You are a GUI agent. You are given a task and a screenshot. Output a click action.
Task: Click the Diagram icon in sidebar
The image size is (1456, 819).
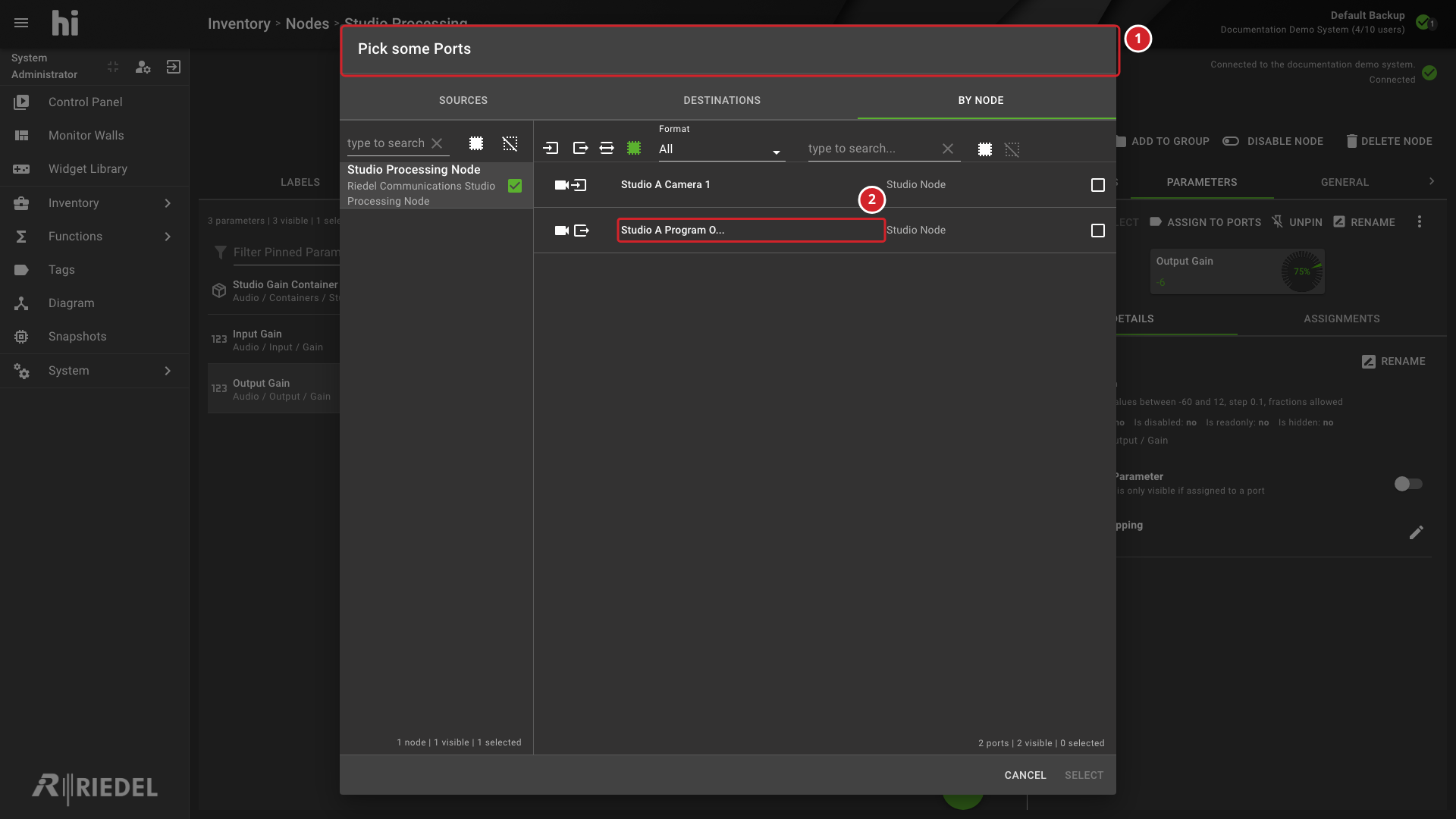21,303
